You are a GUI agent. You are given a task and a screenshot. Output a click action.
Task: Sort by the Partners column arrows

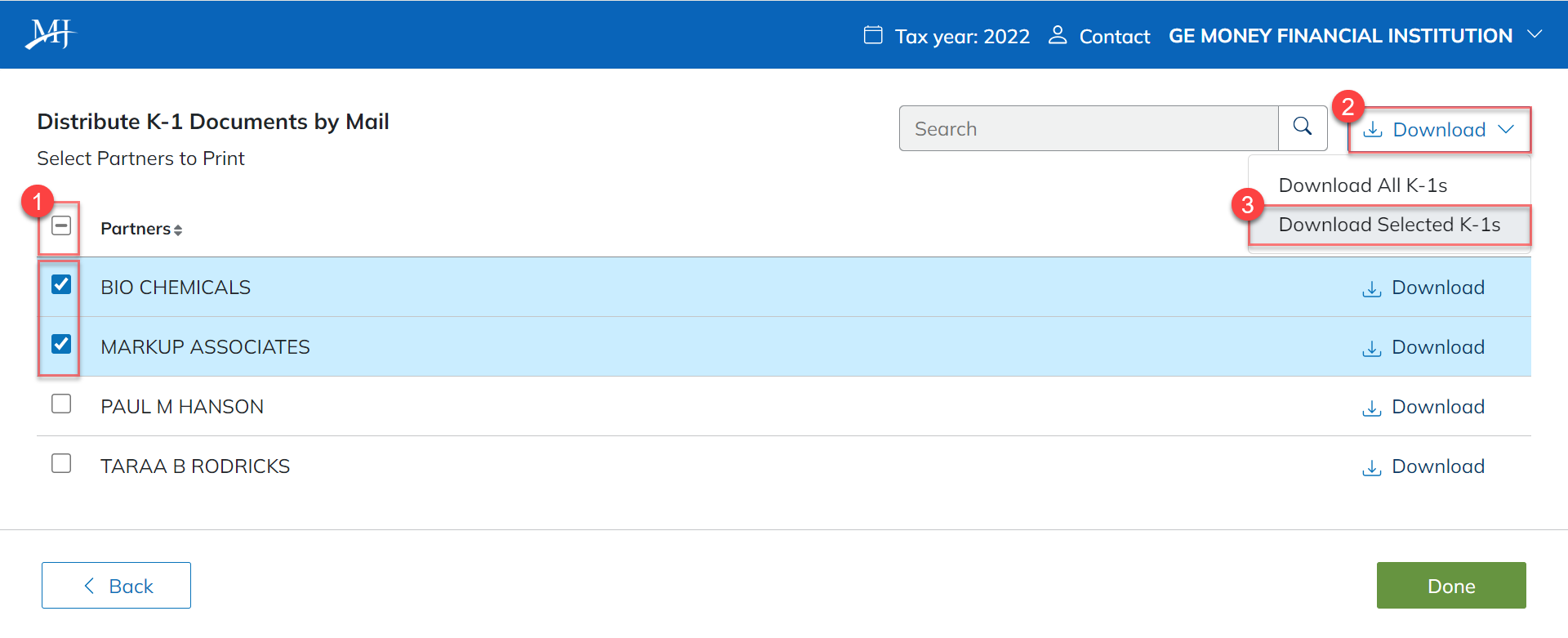click(178, 230)
